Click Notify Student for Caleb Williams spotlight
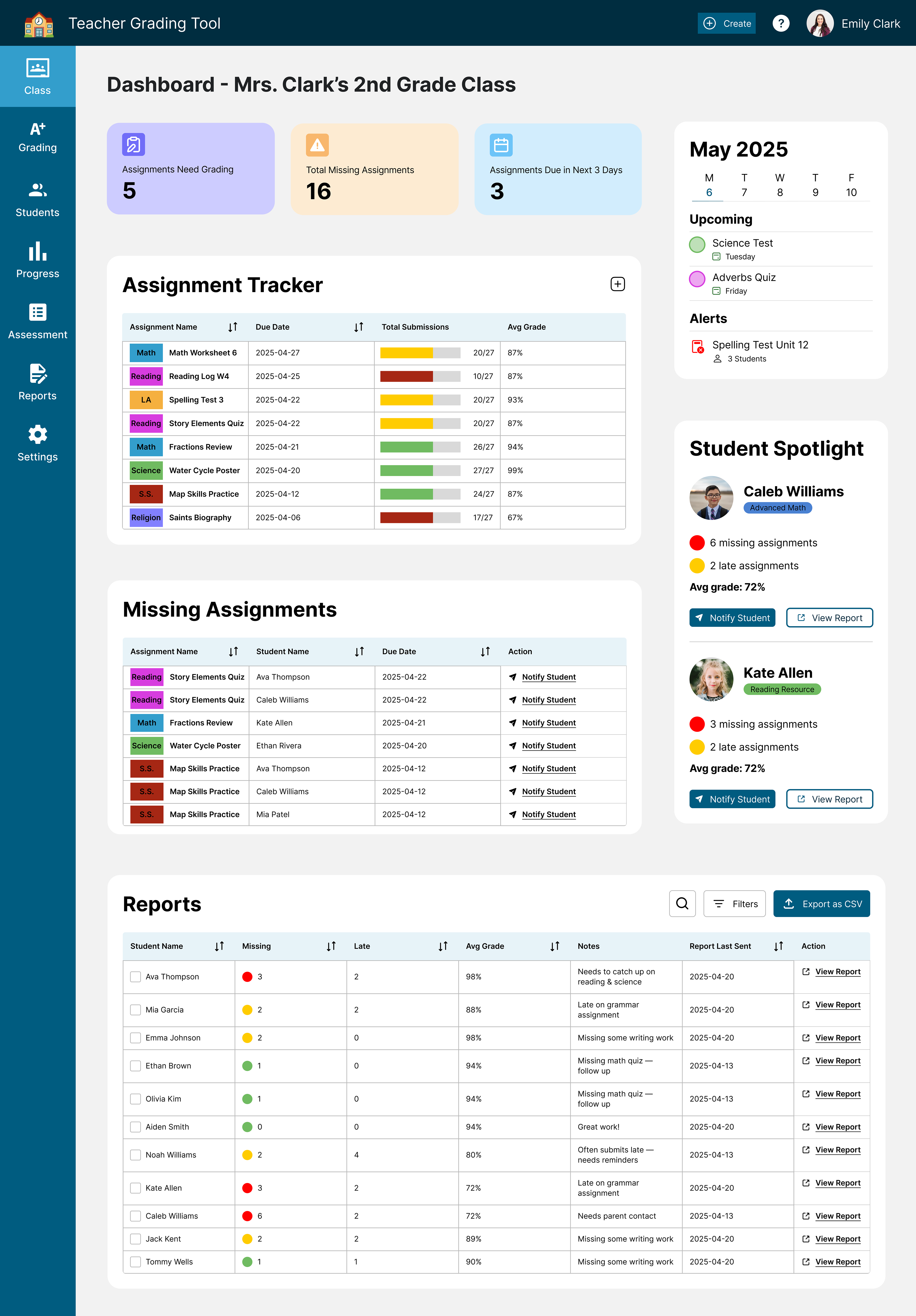This screenshot has height=1316, width=916. pyautogui.click(x=732, y=618)
